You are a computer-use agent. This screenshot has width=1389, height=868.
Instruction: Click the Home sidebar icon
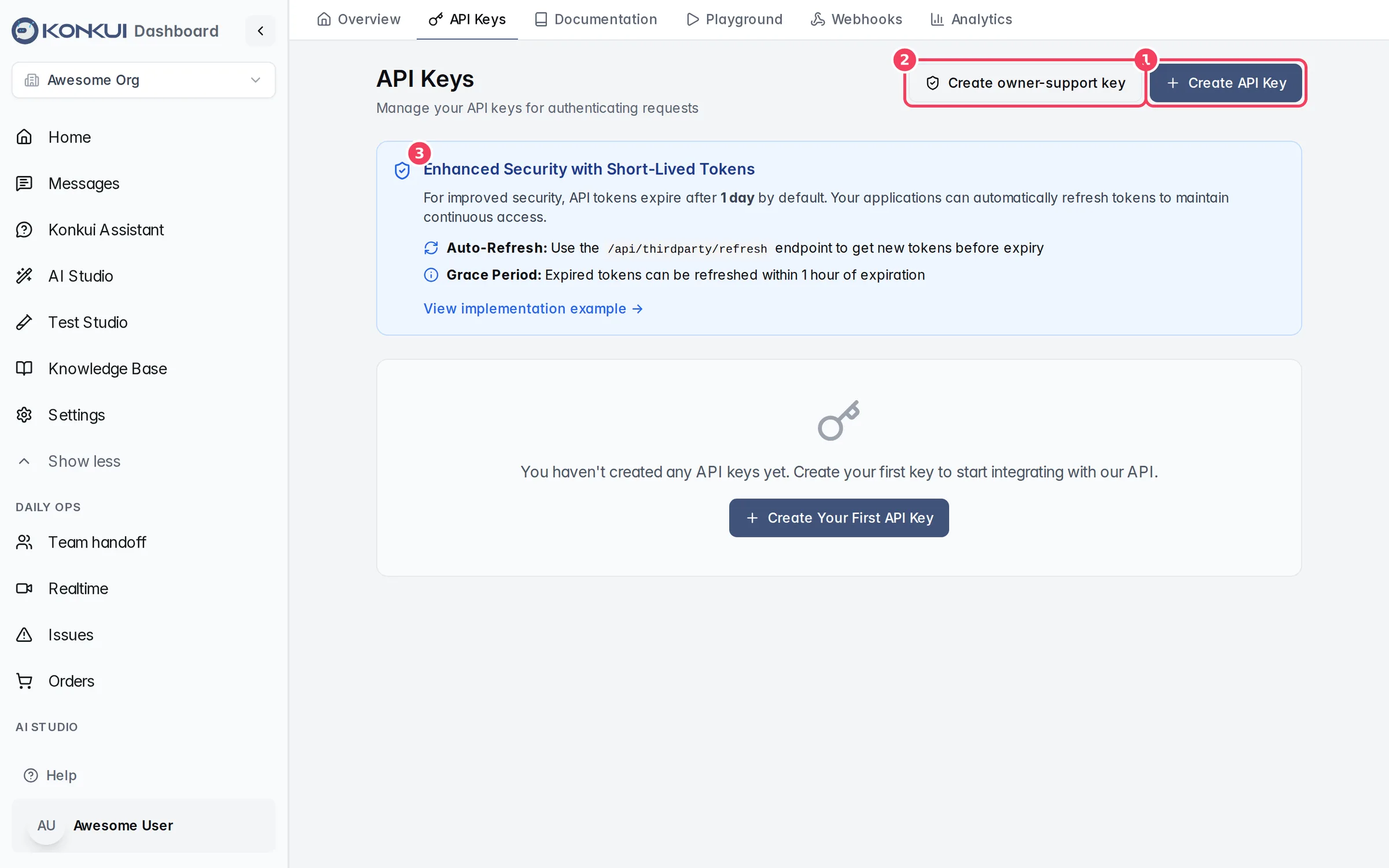pos(24,137)
